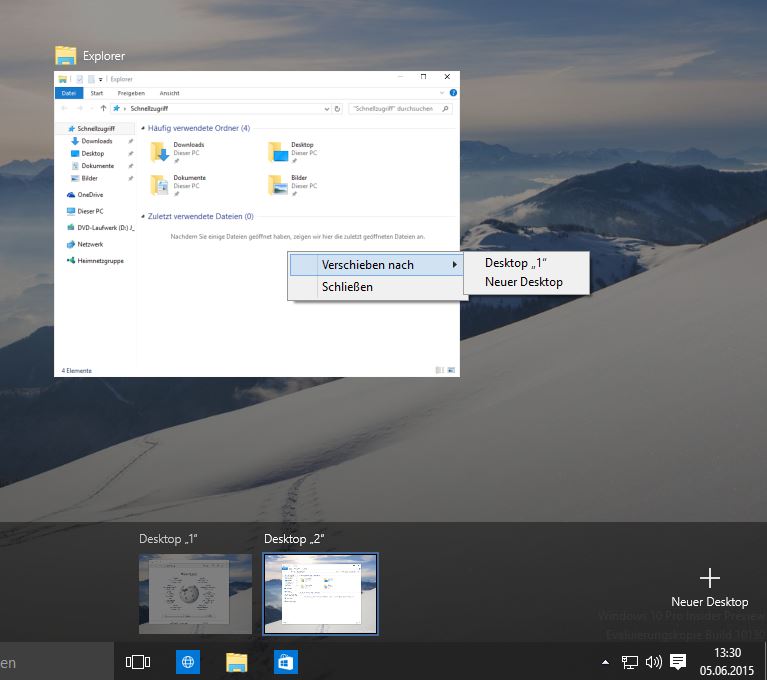Pick Neuer Desktop in submenu

[x=523, y=282]
